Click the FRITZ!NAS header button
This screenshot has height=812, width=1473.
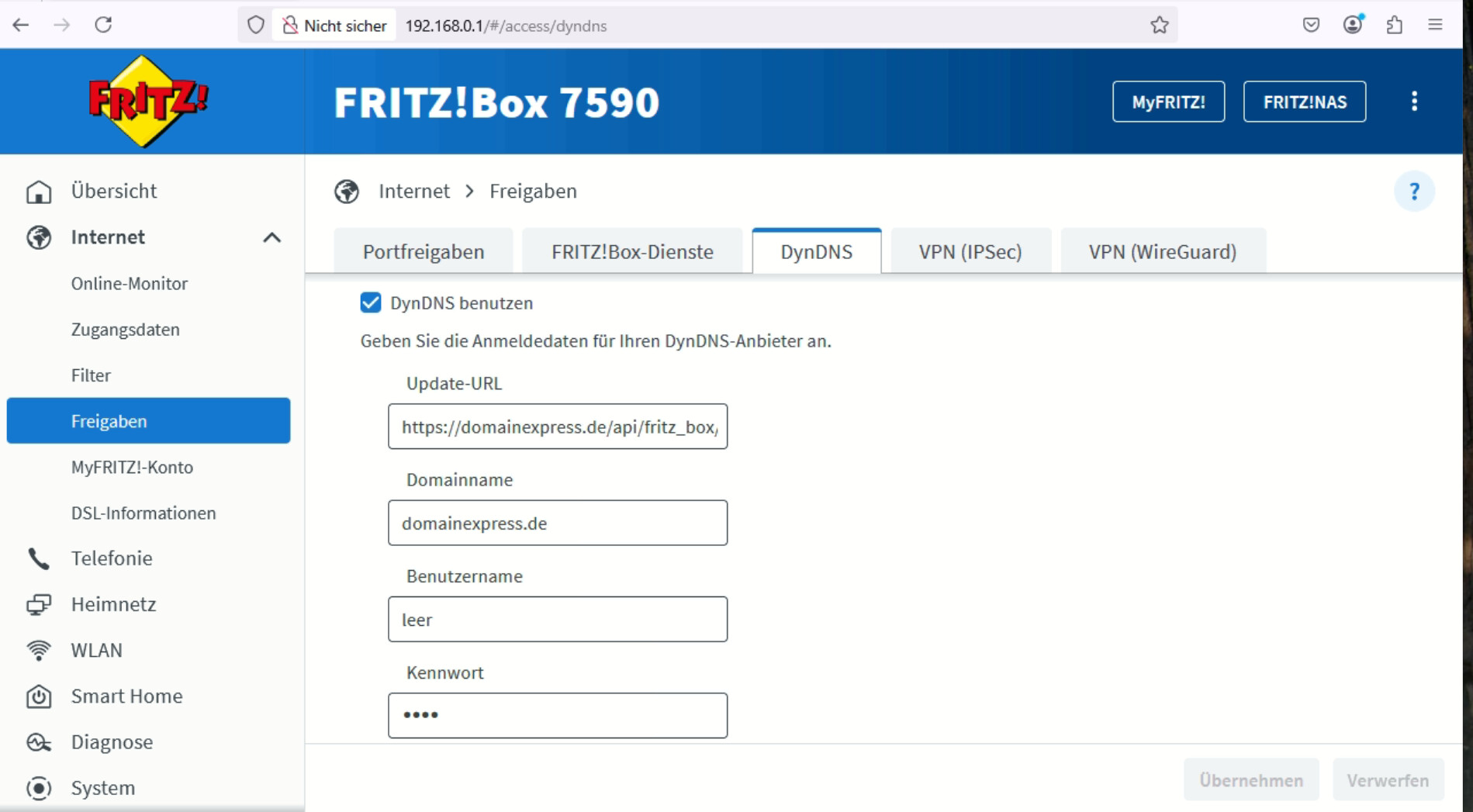tap(1305, 102)
